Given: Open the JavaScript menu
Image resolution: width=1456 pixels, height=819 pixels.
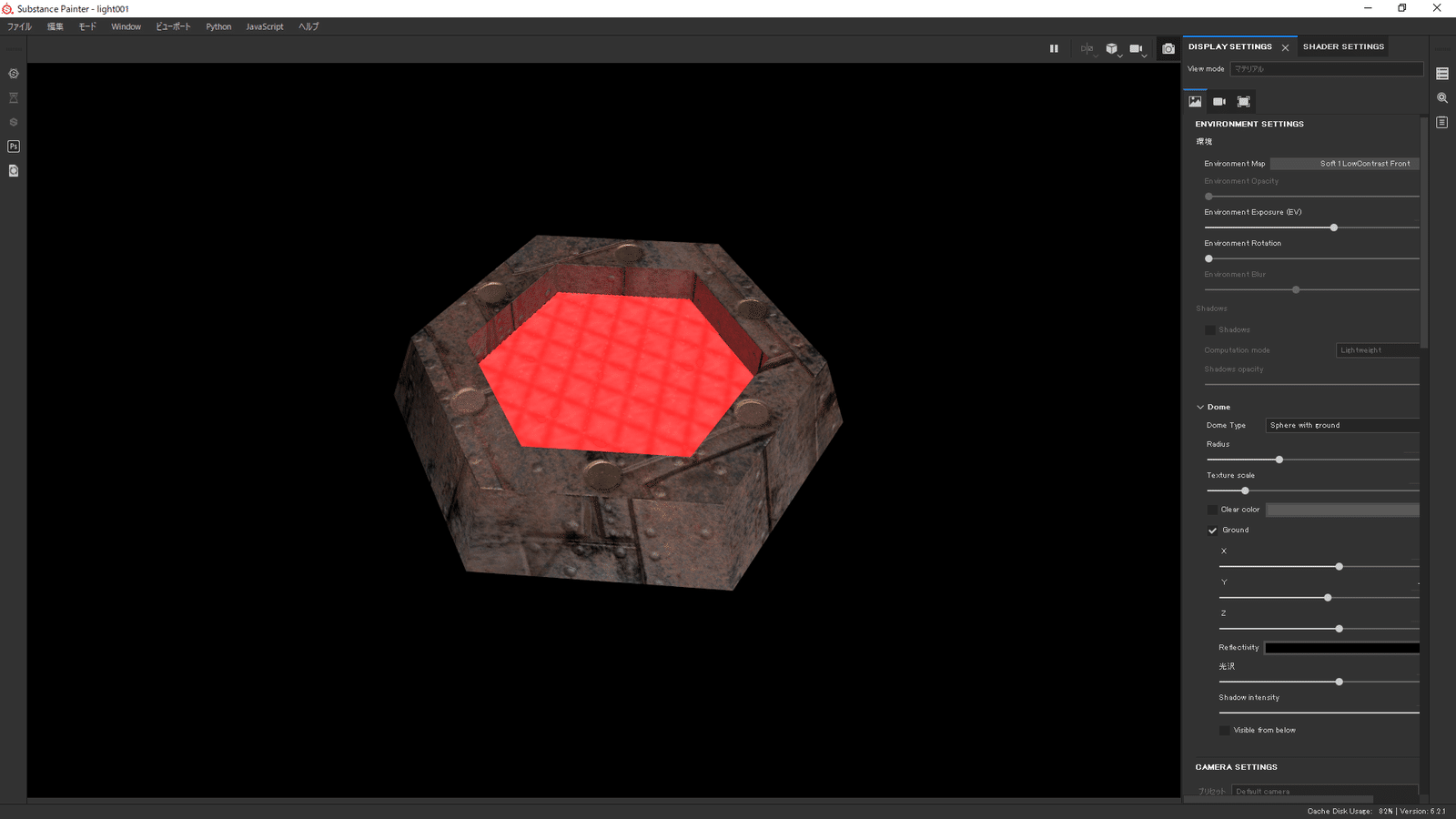Looking at the screenshot, I should point(265,26).
